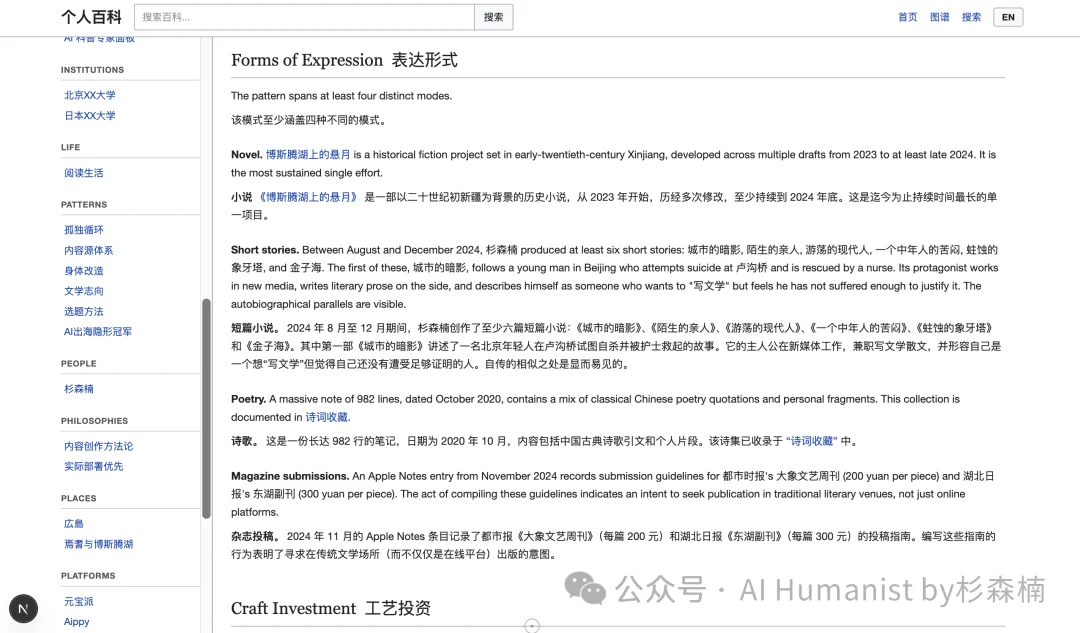Open 阅读生活 under LIFE section
Image resolution: width=1080 pixels, height=633 pixels.
click(x=83, y=172)
